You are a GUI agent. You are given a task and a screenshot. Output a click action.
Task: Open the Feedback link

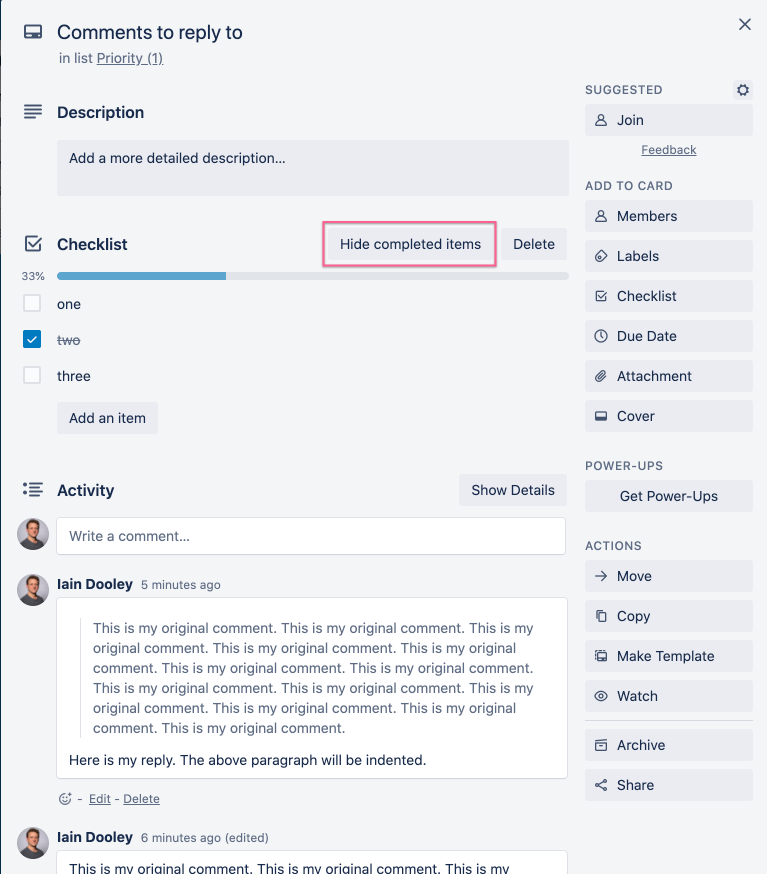(x=668, y=150)
